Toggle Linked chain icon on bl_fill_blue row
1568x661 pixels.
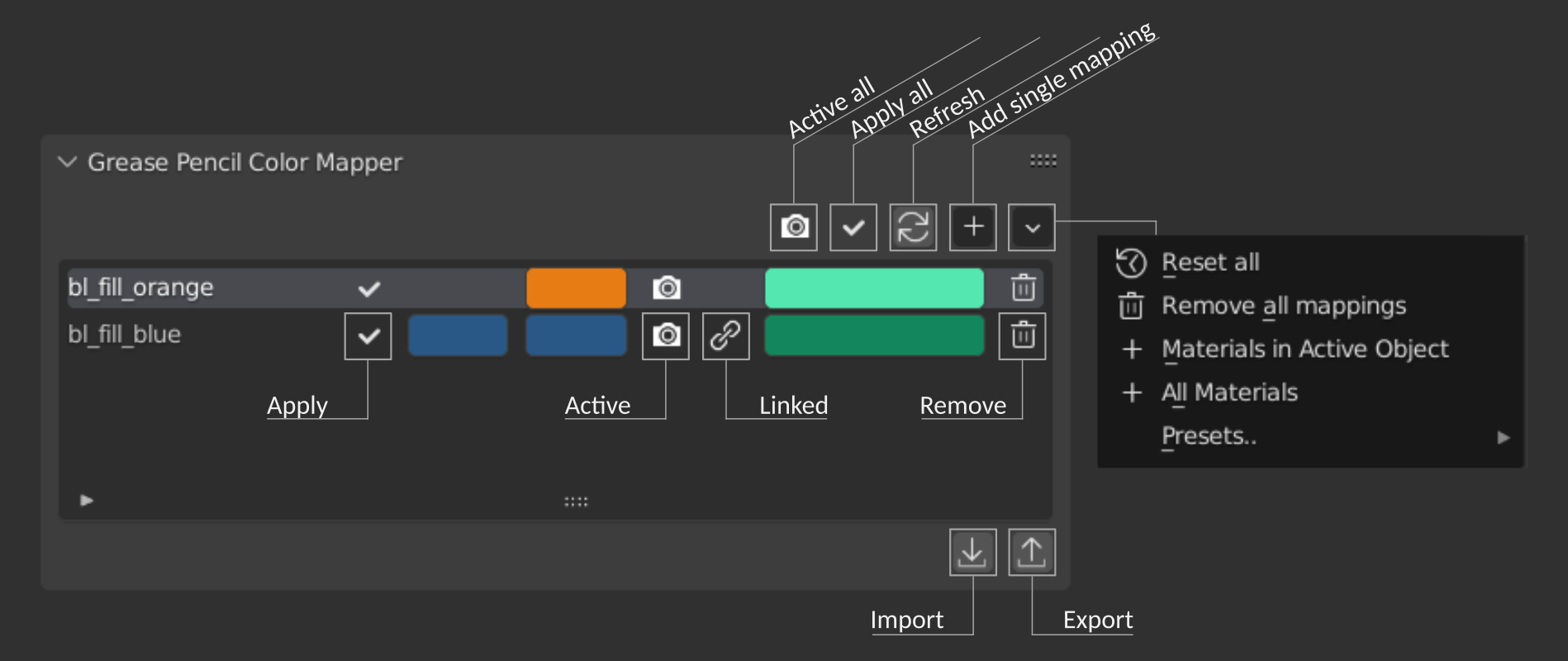click(x=726, y=335)
